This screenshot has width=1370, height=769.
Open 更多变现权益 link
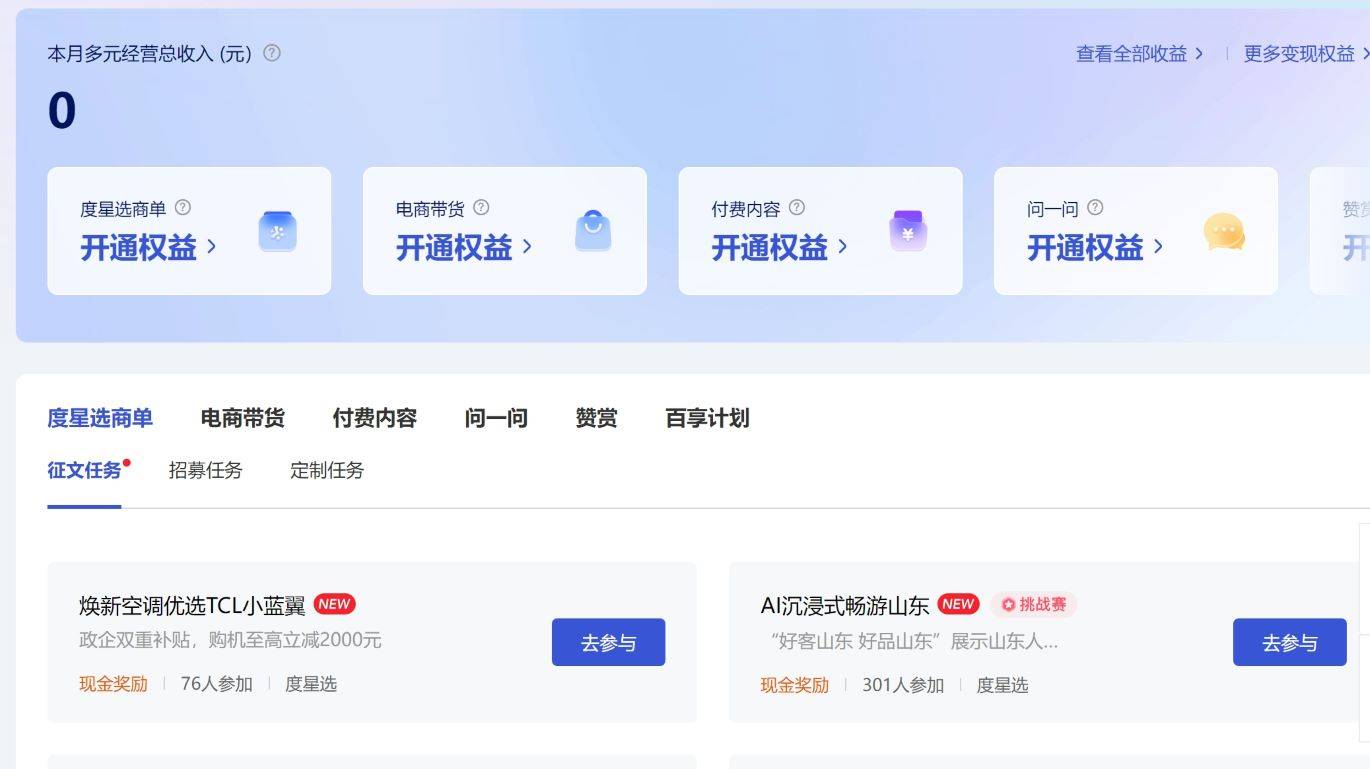[x=1306, y=54]
